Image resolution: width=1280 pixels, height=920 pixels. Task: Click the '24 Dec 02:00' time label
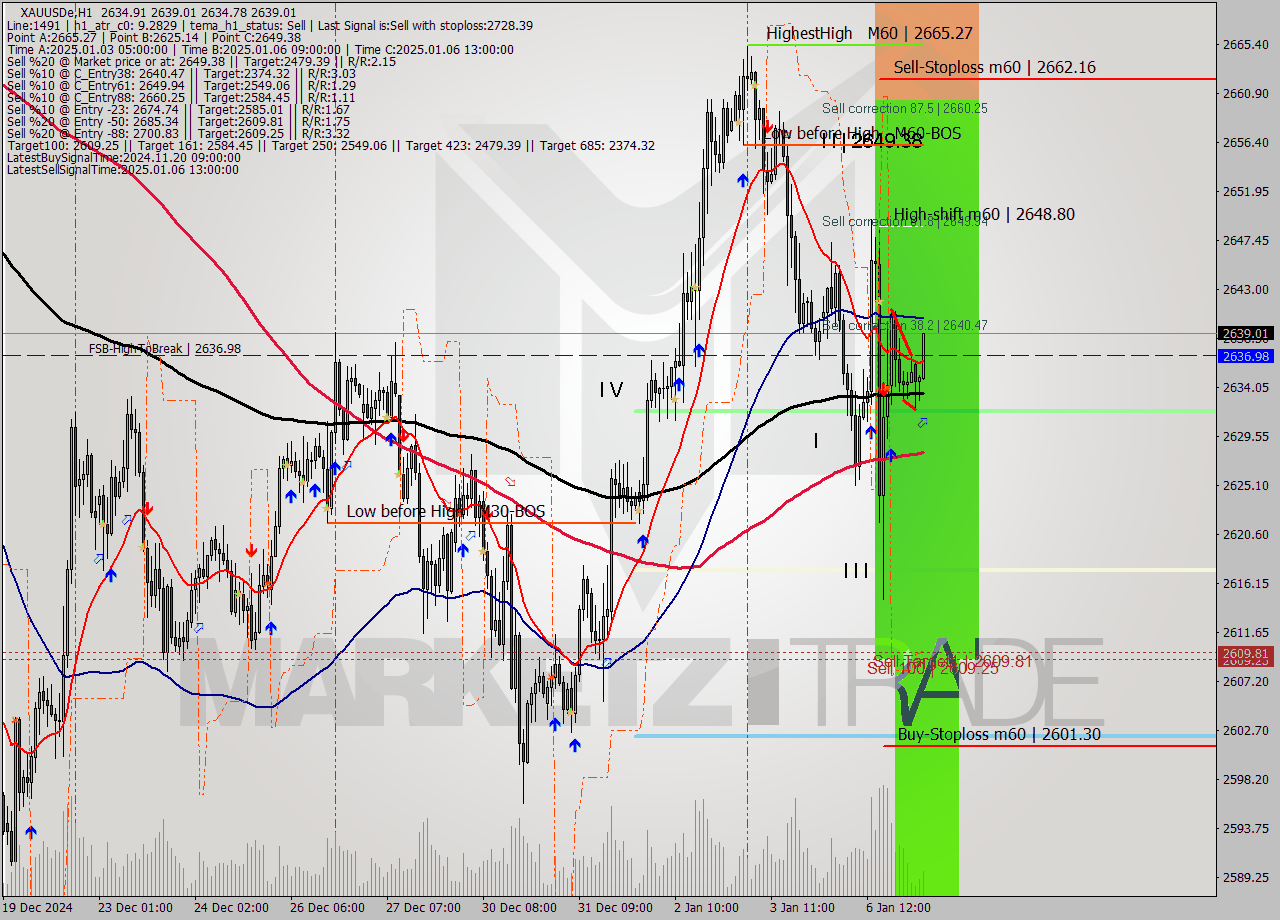[x=231, y=907]
